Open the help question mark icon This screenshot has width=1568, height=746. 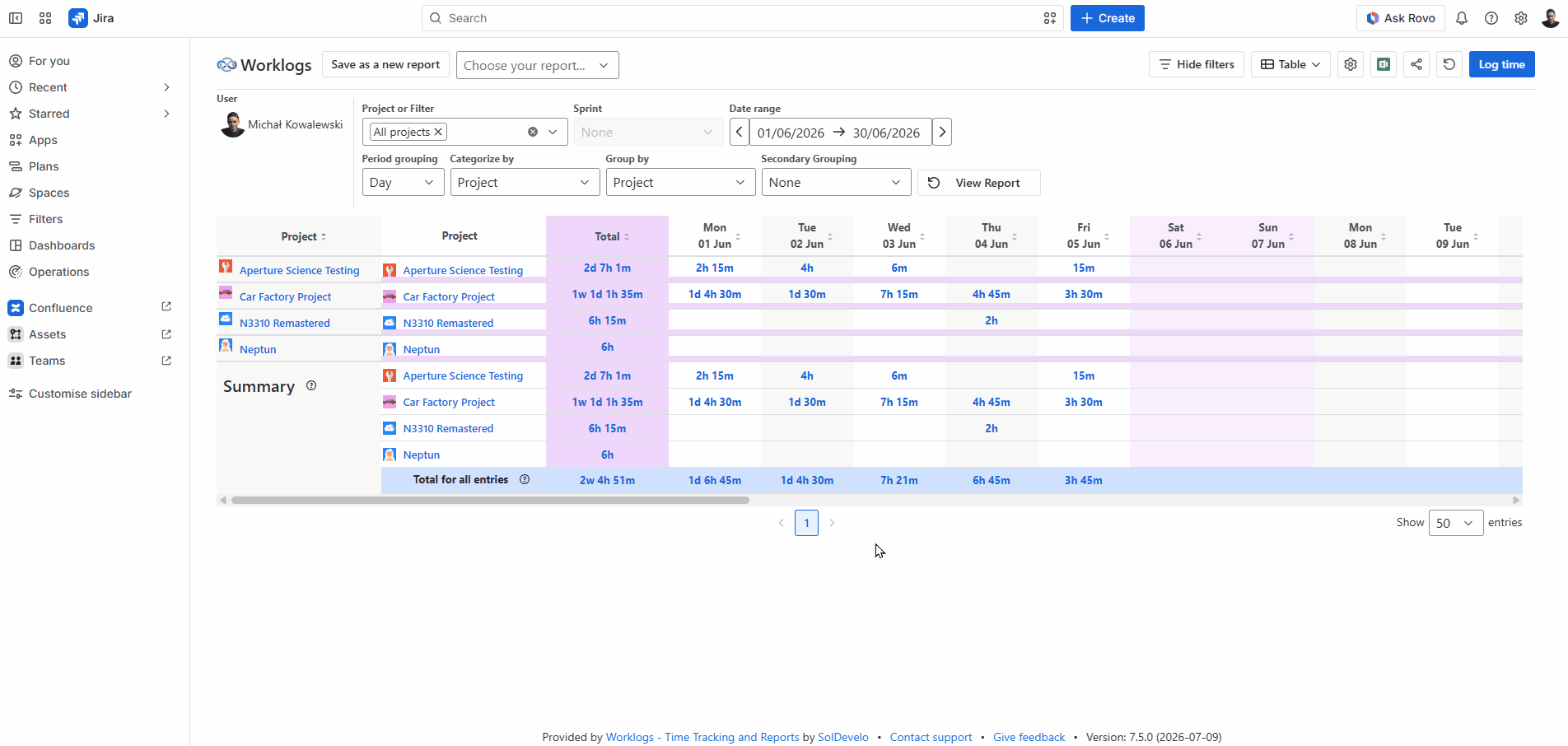click(1491, 18)
